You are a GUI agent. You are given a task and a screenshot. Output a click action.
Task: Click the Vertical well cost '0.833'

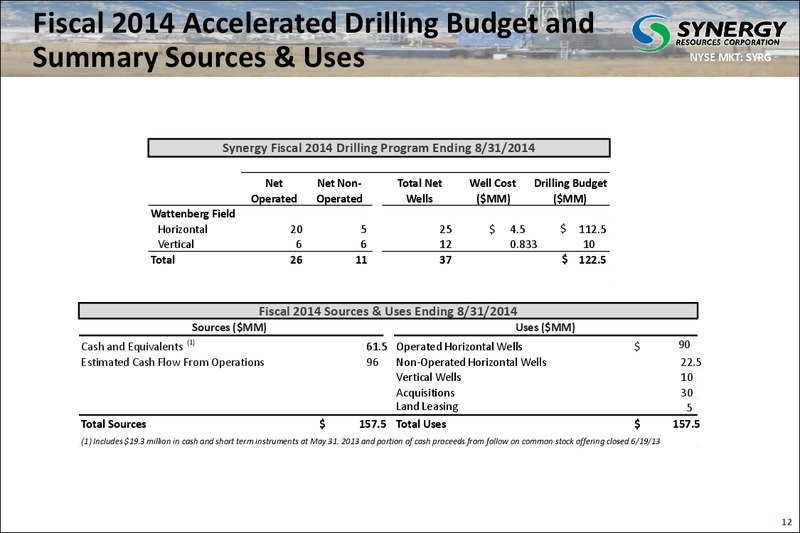tap(523, 244)
